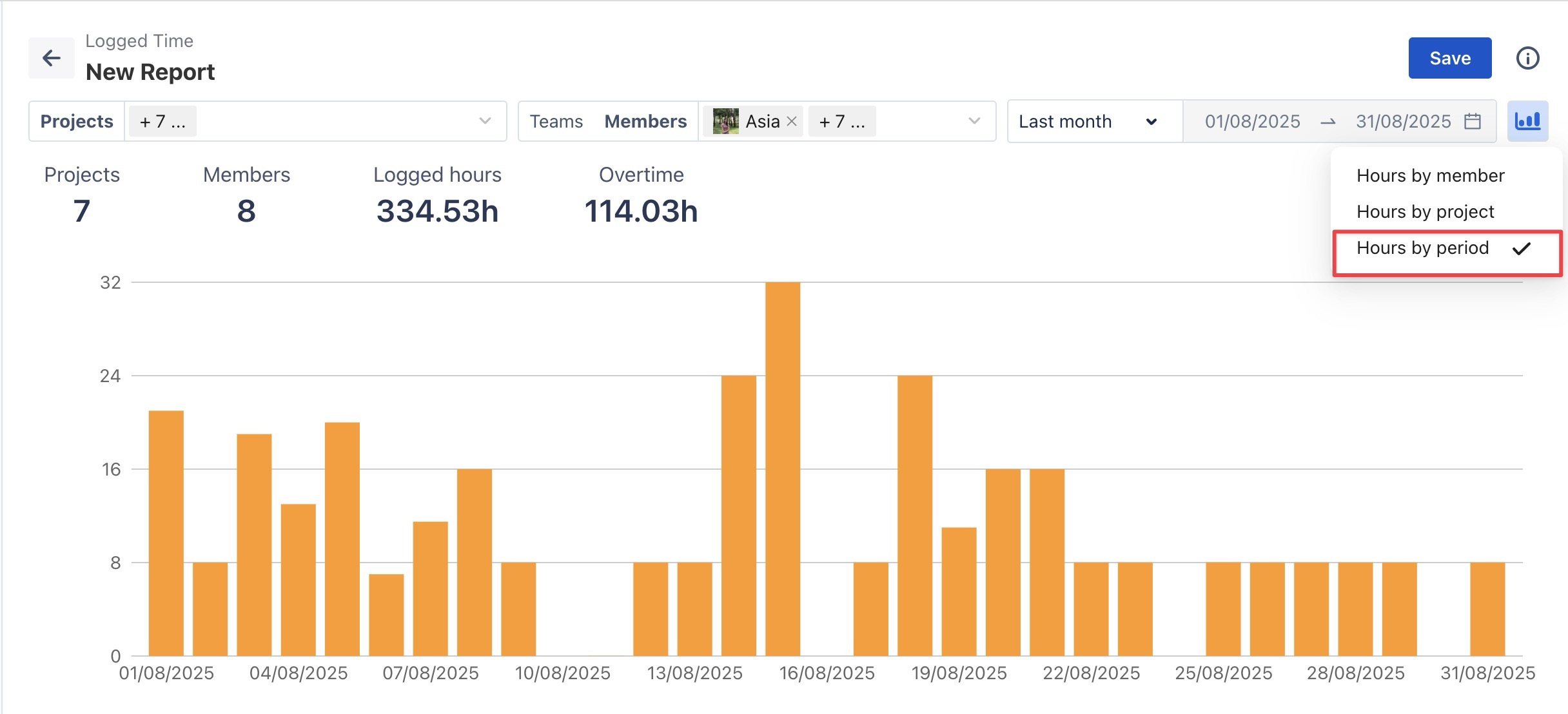The image size is (1568, 714).
Task: Expand the Members selection dropdown chevron
Action: point(974,121)
